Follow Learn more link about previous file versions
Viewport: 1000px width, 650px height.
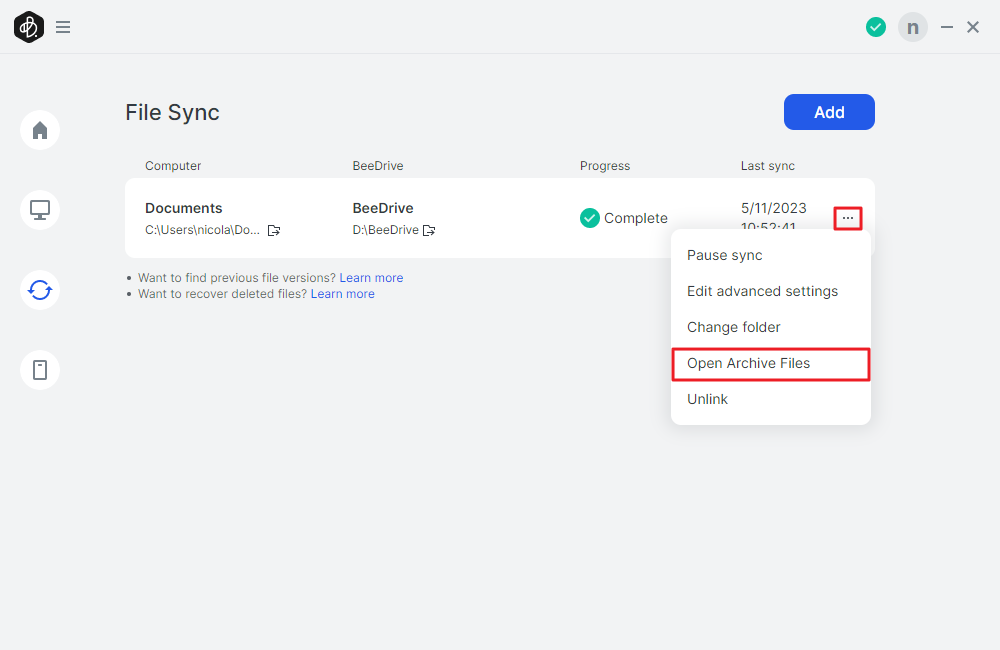(371, 278)
